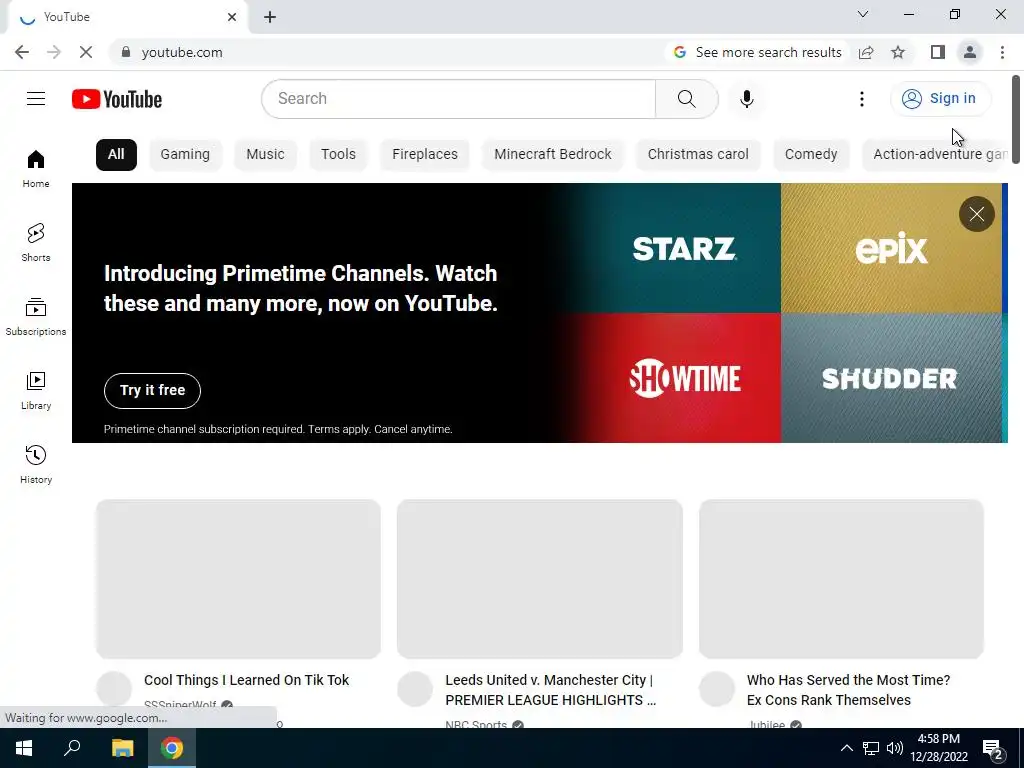Click the search magnifier button
1024x768 pixels.
[686, 99]
